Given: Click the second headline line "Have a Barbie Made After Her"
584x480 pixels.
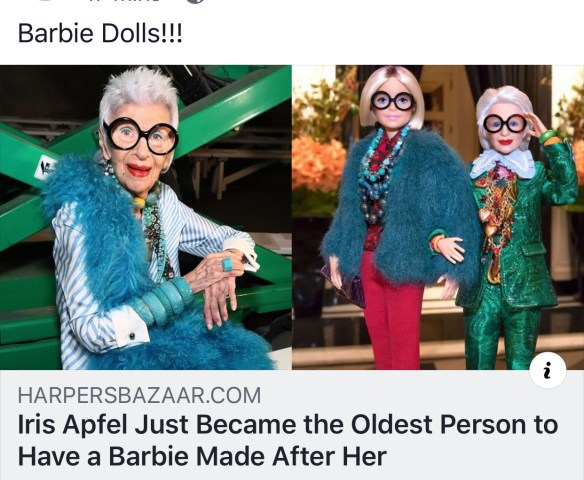Looking at the screenshot, I should [202, 456].
